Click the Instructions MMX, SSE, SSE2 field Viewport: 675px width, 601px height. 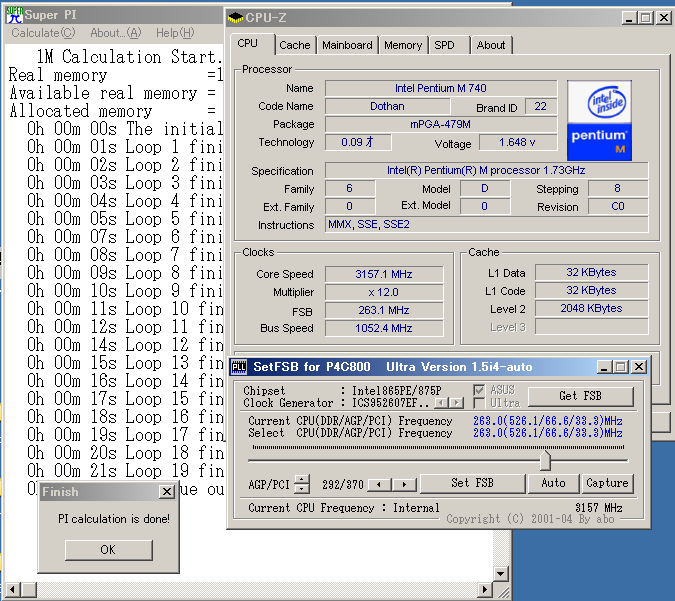(486, 224)
